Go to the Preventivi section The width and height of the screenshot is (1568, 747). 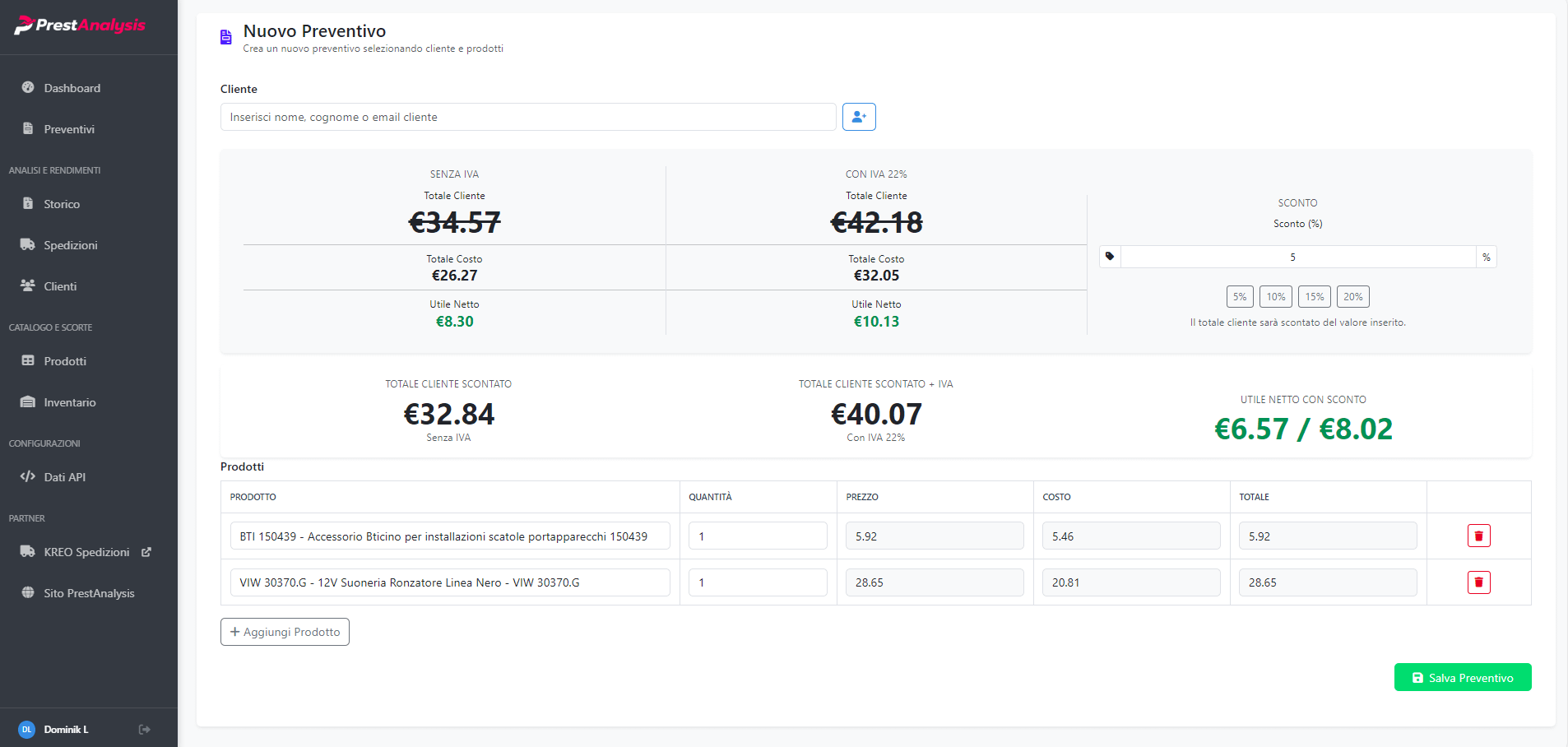click(69, 129)
